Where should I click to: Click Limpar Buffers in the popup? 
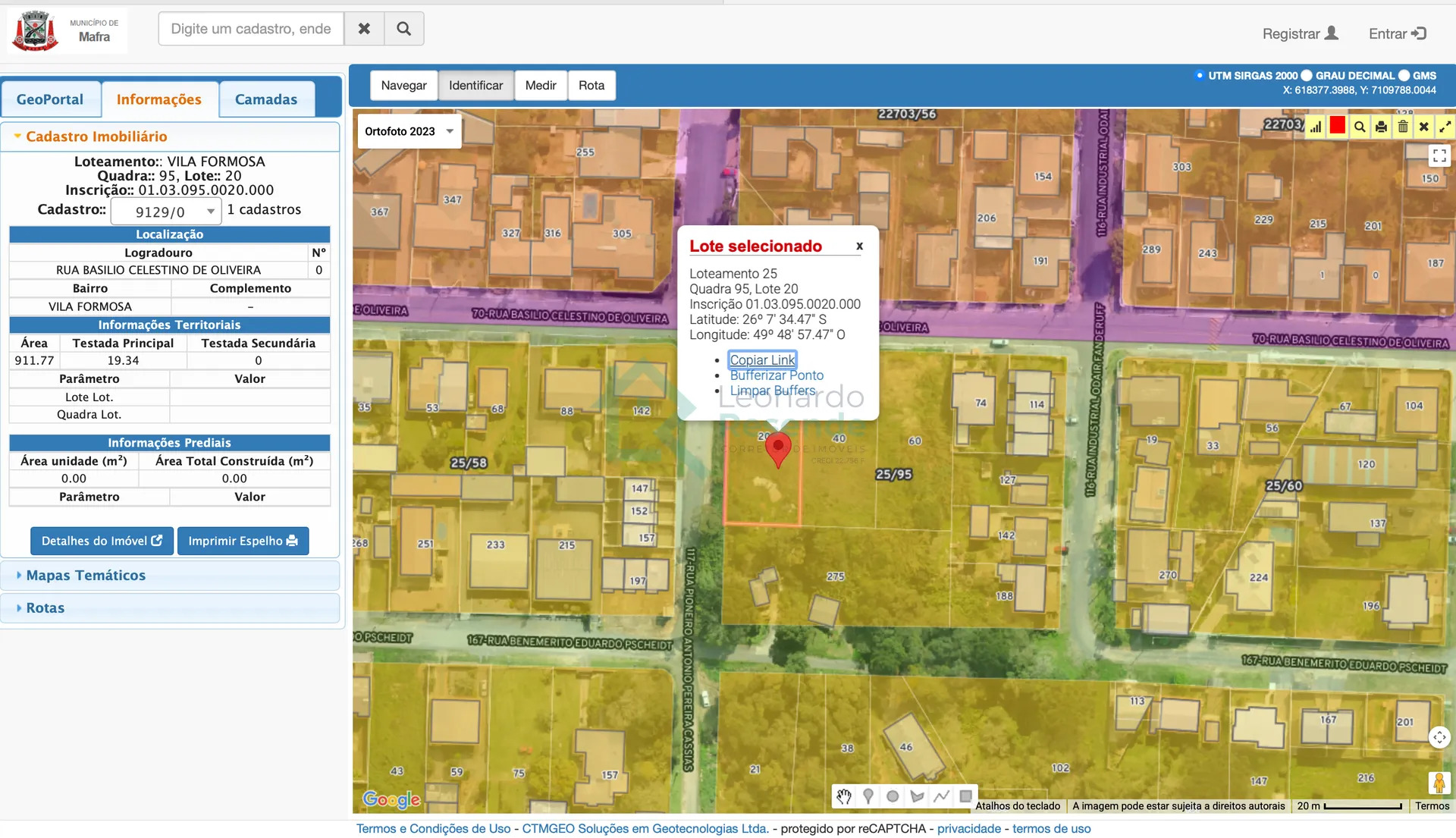click(773, 391)
